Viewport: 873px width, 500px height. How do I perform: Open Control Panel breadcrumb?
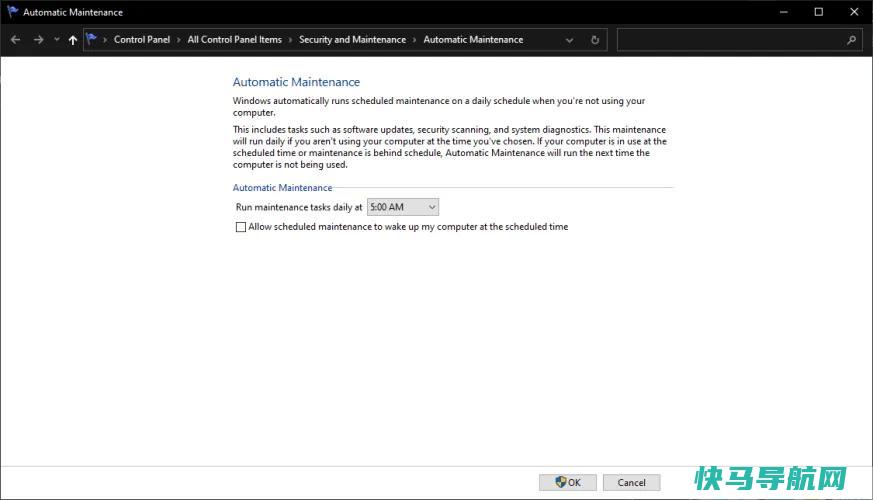[142, 40]
